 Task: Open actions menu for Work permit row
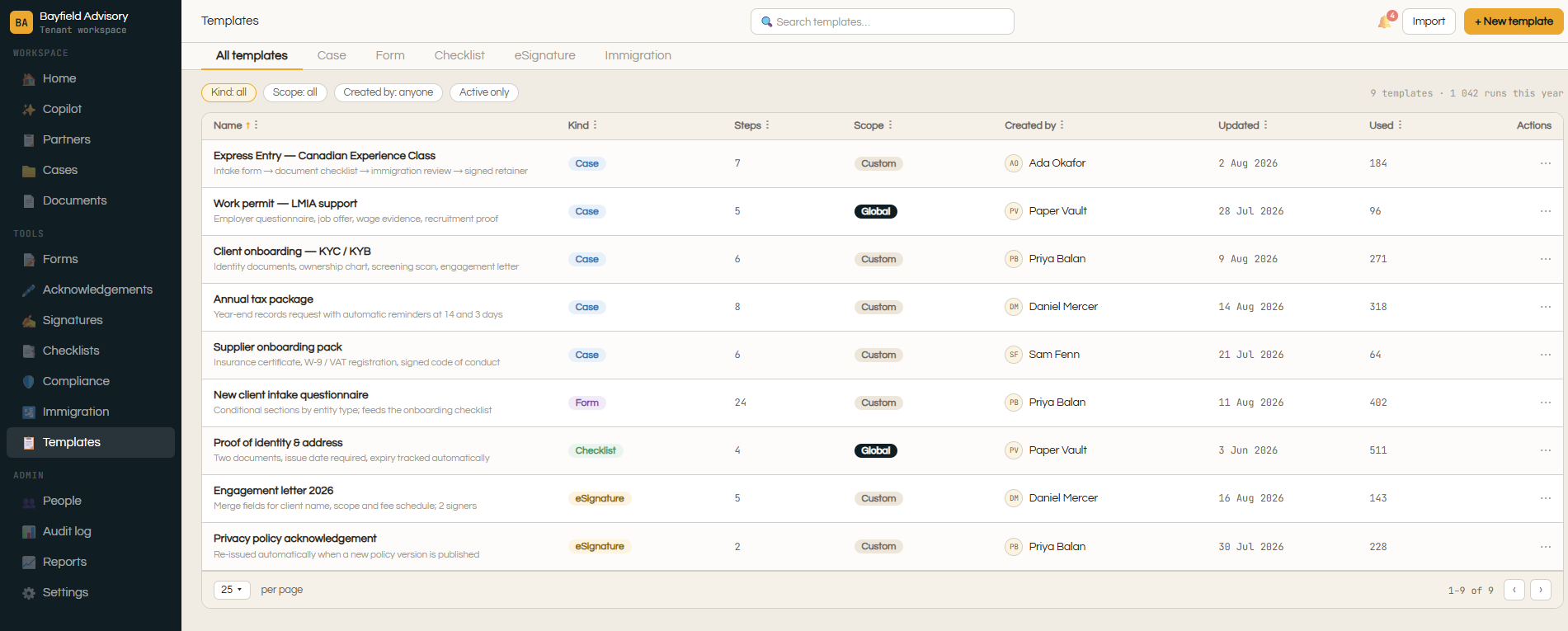pos(1545,211)
